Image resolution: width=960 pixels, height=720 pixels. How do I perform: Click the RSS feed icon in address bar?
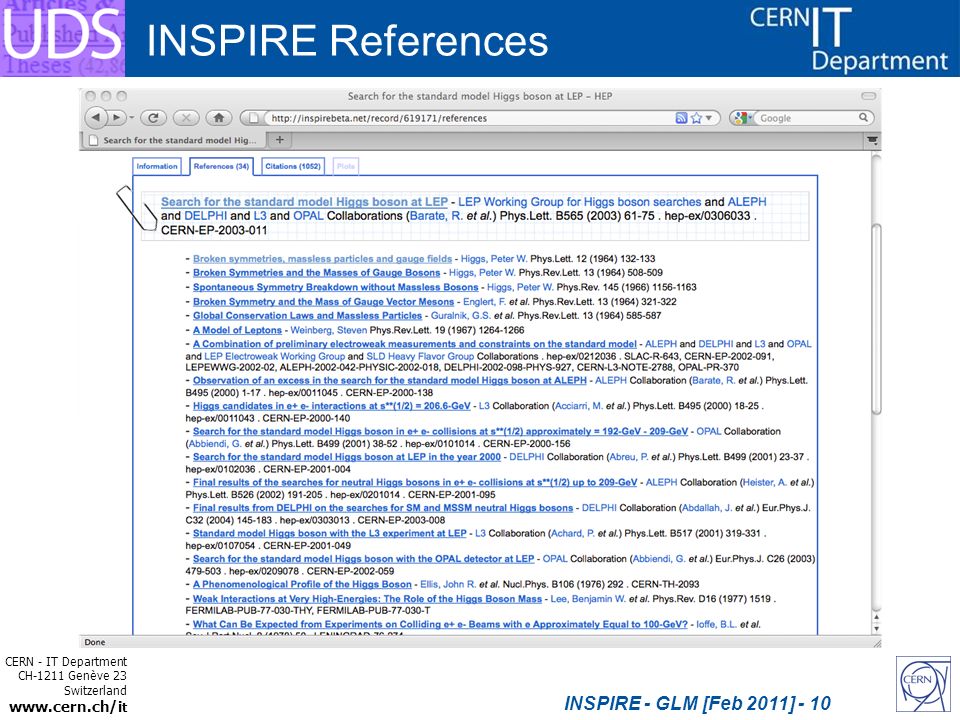coord(681,118)
